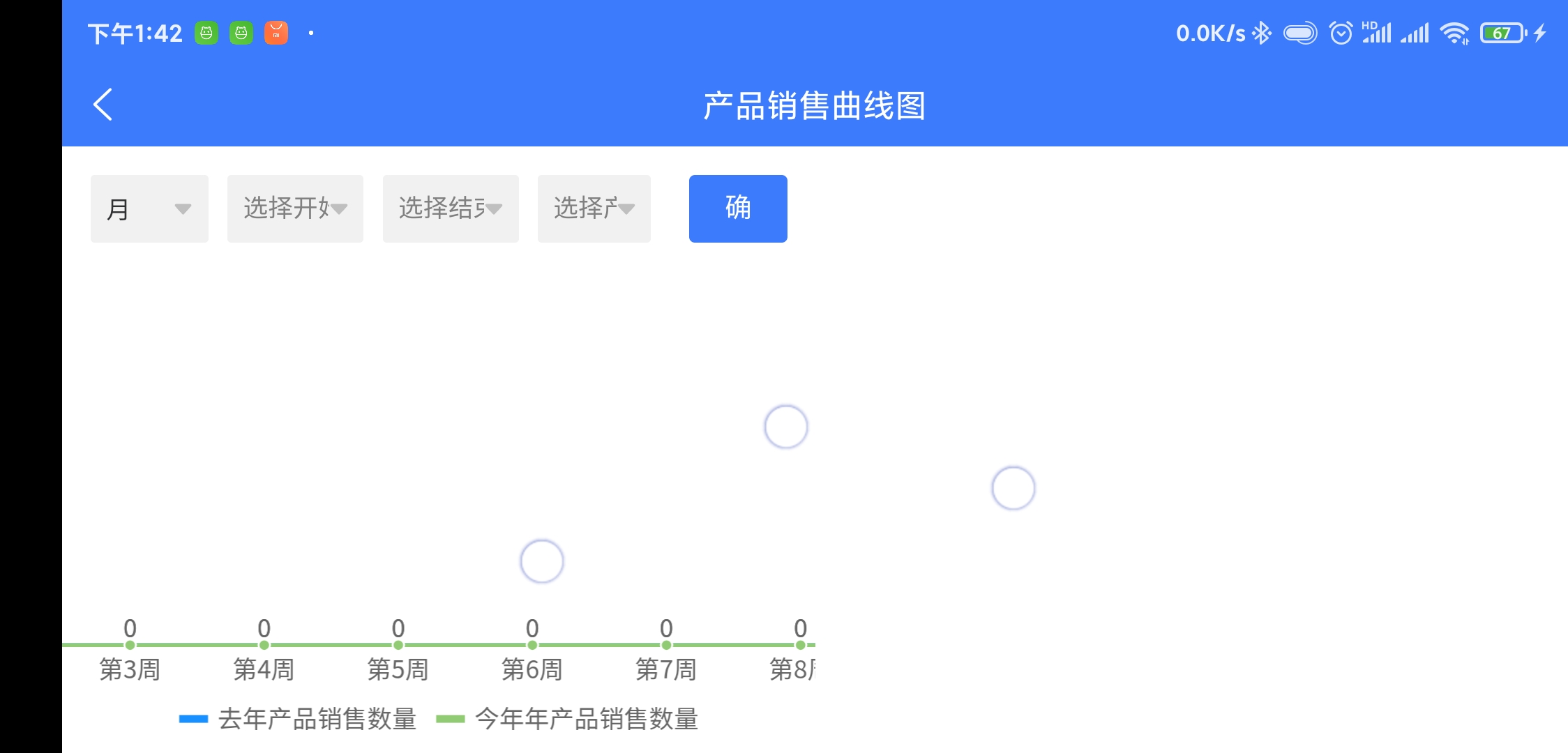Tap the Bluetooth status icon
The image size is (1568, 753).
[1262, 33]
